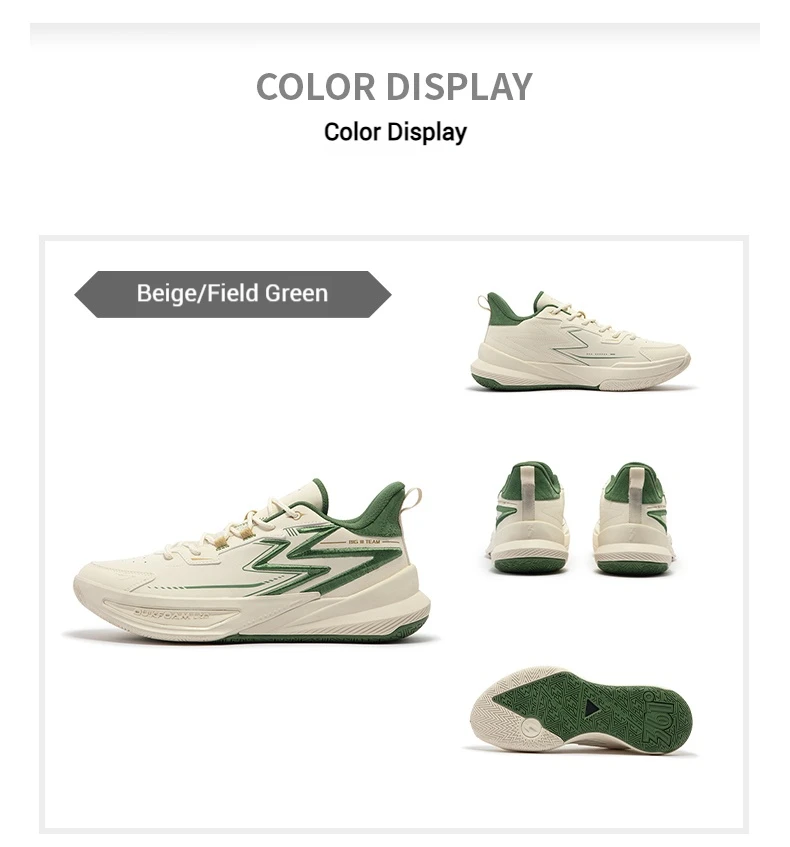The width and height of the screenshot is (790, 847).
Task: Click the embossed foam text on midsole
Action: [x=170, y=613]
